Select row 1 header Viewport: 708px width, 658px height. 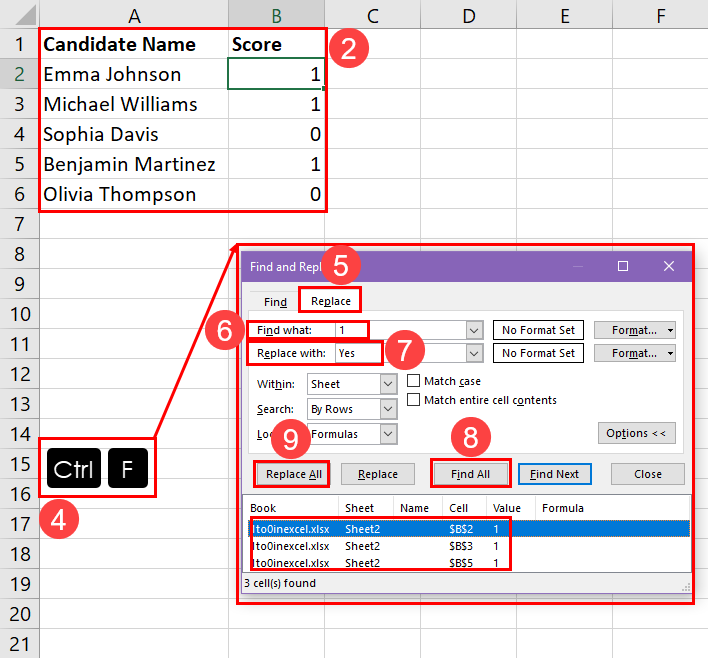coord(19,44)
